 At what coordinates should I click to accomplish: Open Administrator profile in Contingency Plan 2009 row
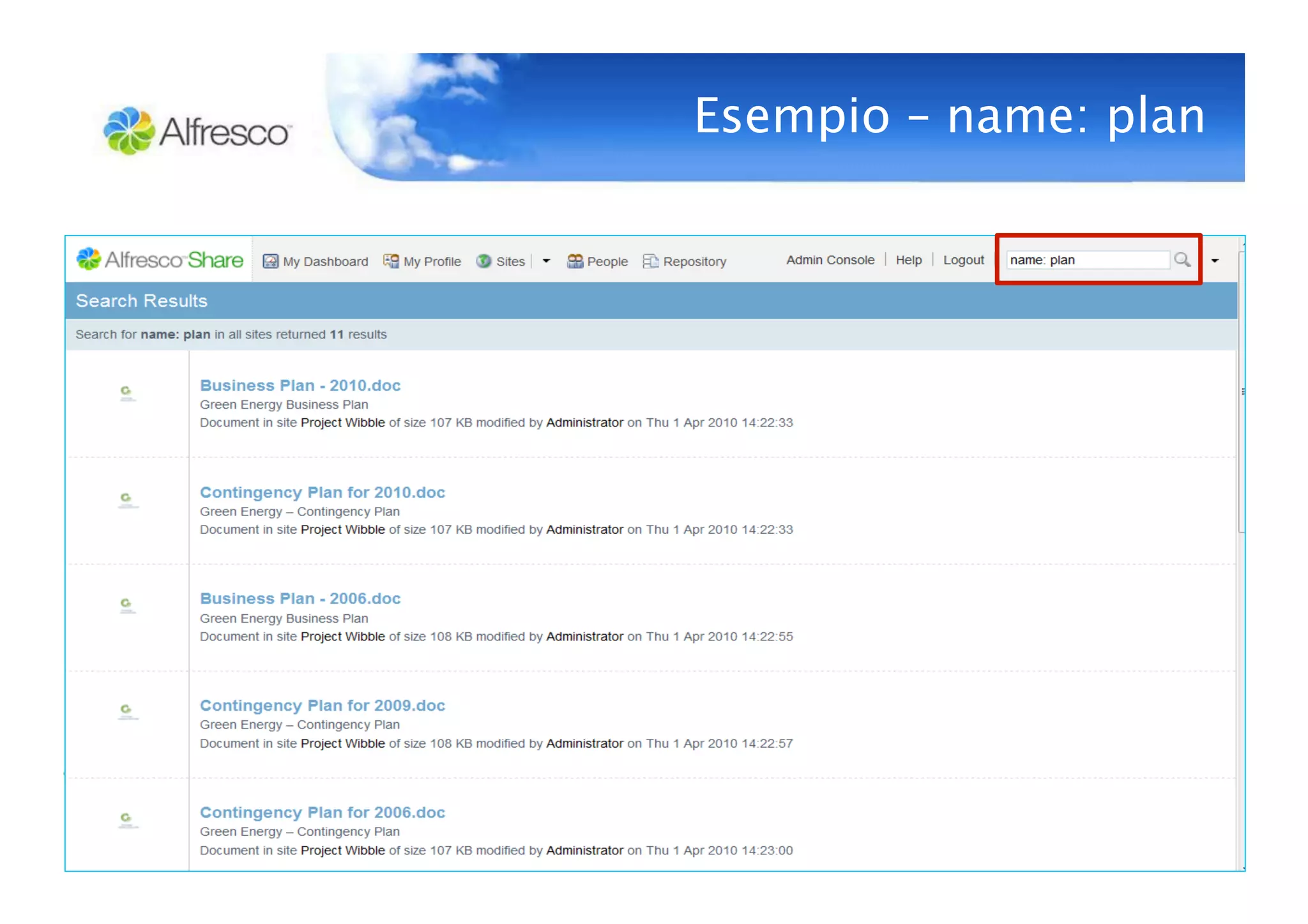point(584,743)
